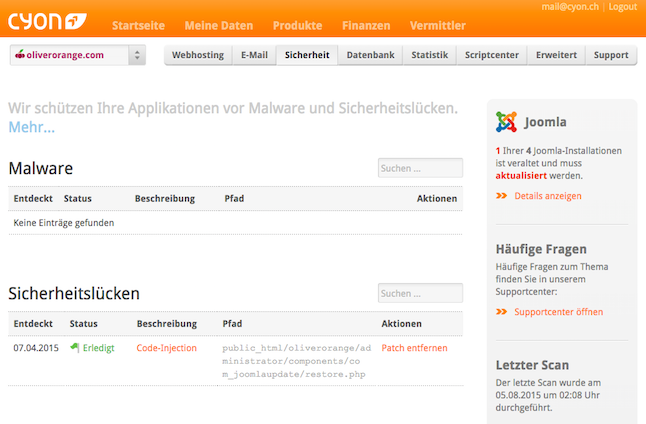Click the restore.php path text
The image size is (646, 424).
tap(297, 361)
